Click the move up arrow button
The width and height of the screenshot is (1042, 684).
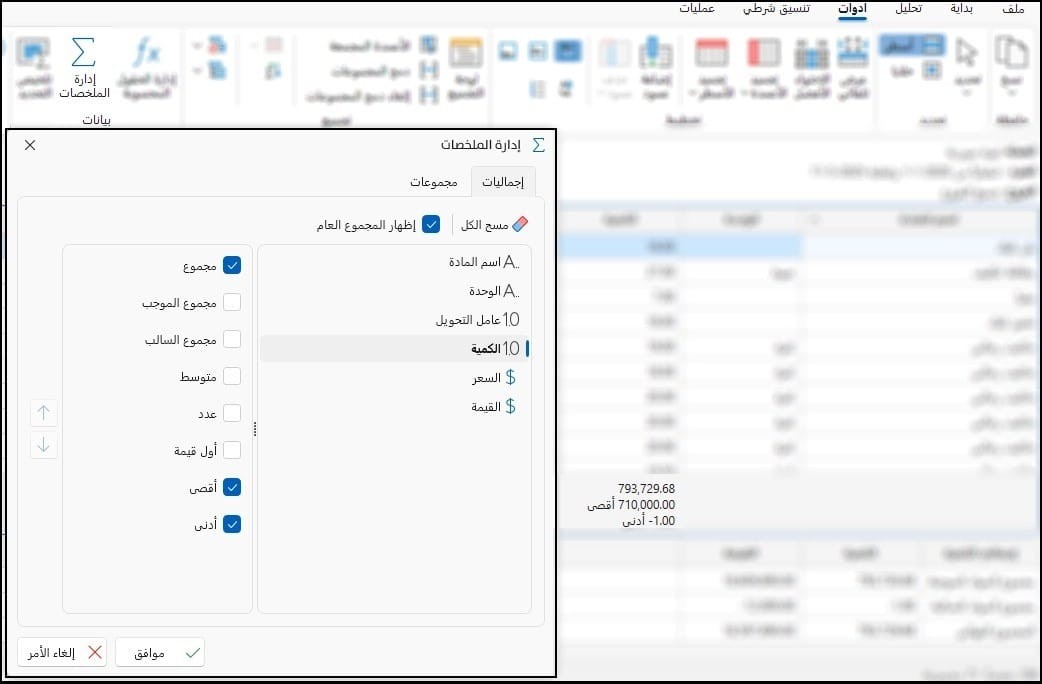pyautogui.click(x=44, y=413)
